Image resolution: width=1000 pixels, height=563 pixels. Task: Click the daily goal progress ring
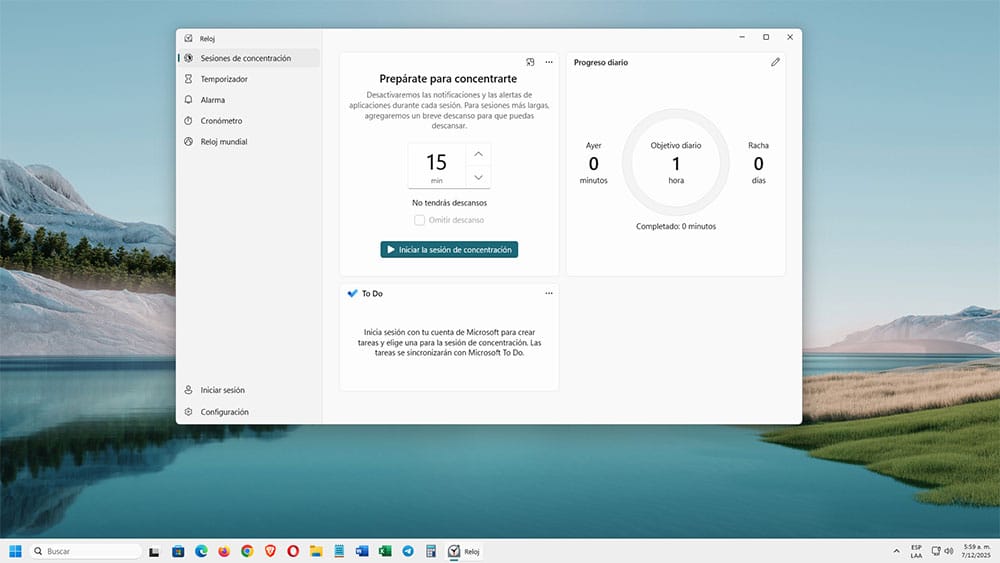pos(675,162)
